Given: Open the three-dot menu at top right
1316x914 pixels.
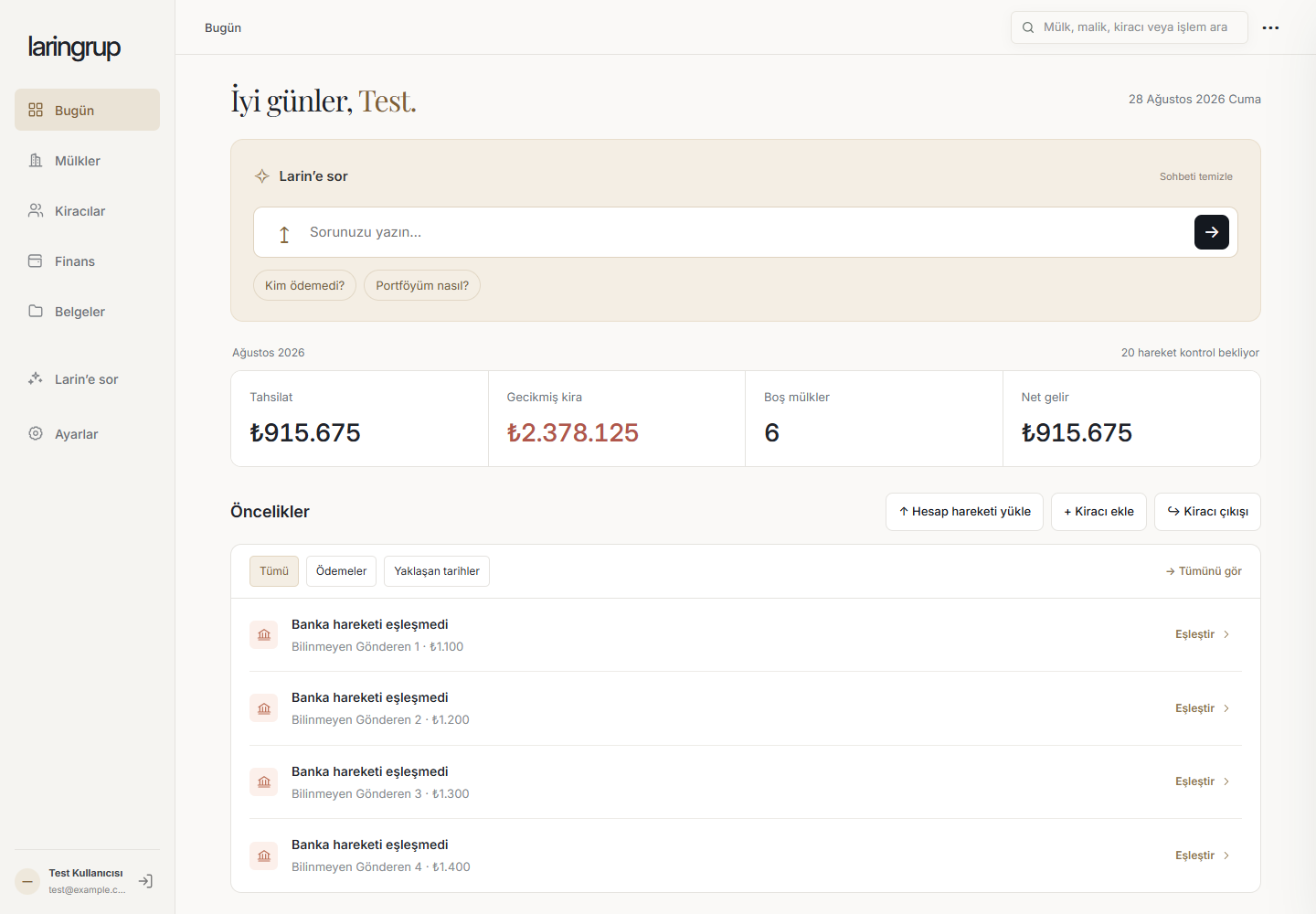Looking at the screenshot, I should (1270, 27).
